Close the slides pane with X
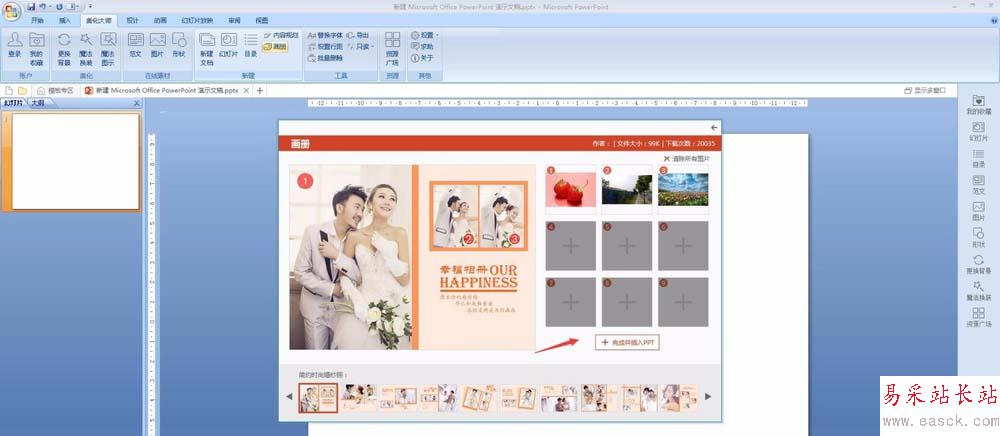The image size is (1000, 436). (x=136, y=103)
